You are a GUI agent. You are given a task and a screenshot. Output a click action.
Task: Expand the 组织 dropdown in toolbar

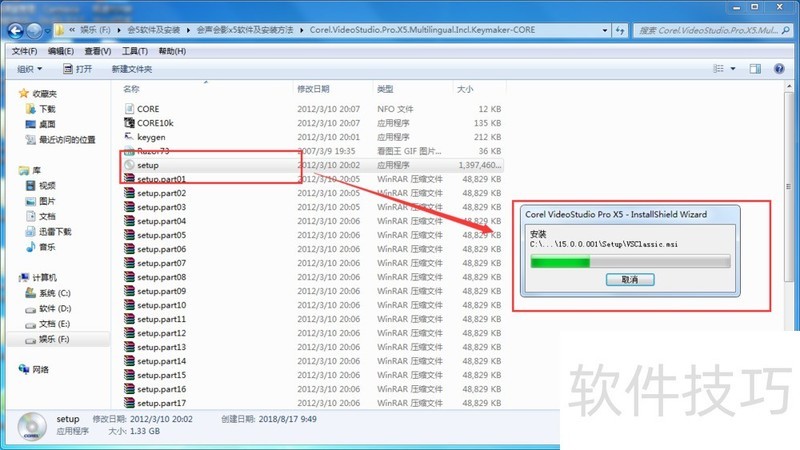[x=30, y=69]
